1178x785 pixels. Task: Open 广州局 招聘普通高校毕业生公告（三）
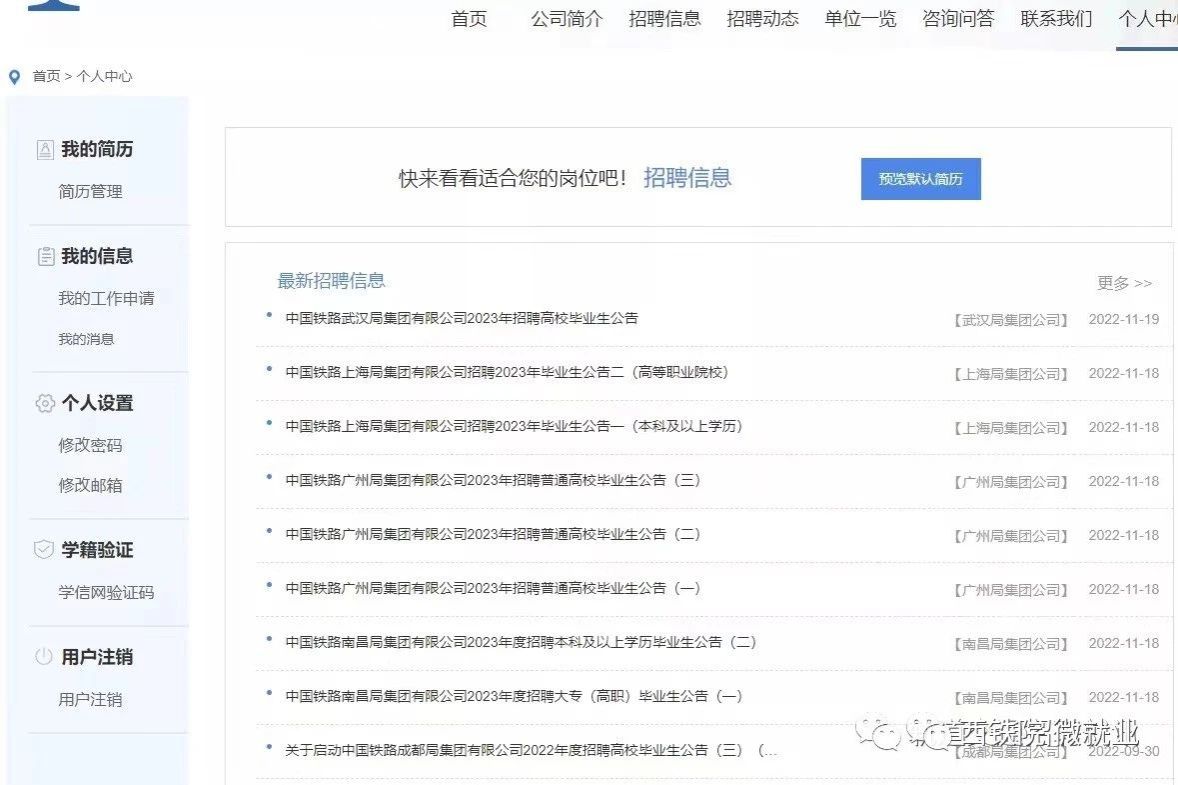pos(493,481)
